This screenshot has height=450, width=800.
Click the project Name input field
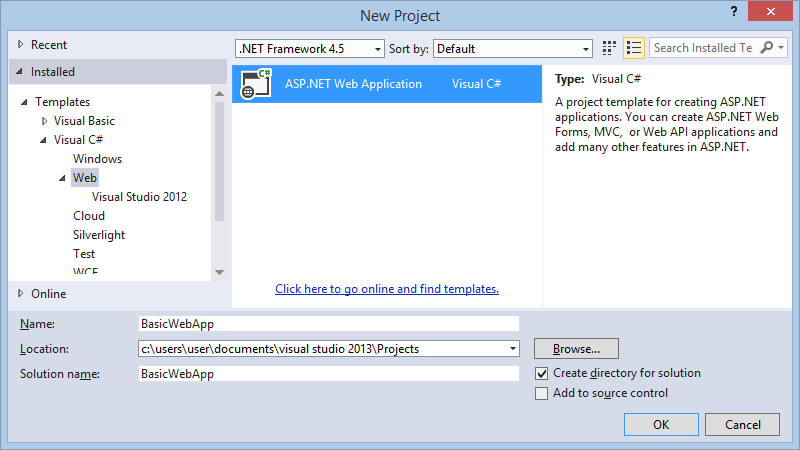[329, 324]
